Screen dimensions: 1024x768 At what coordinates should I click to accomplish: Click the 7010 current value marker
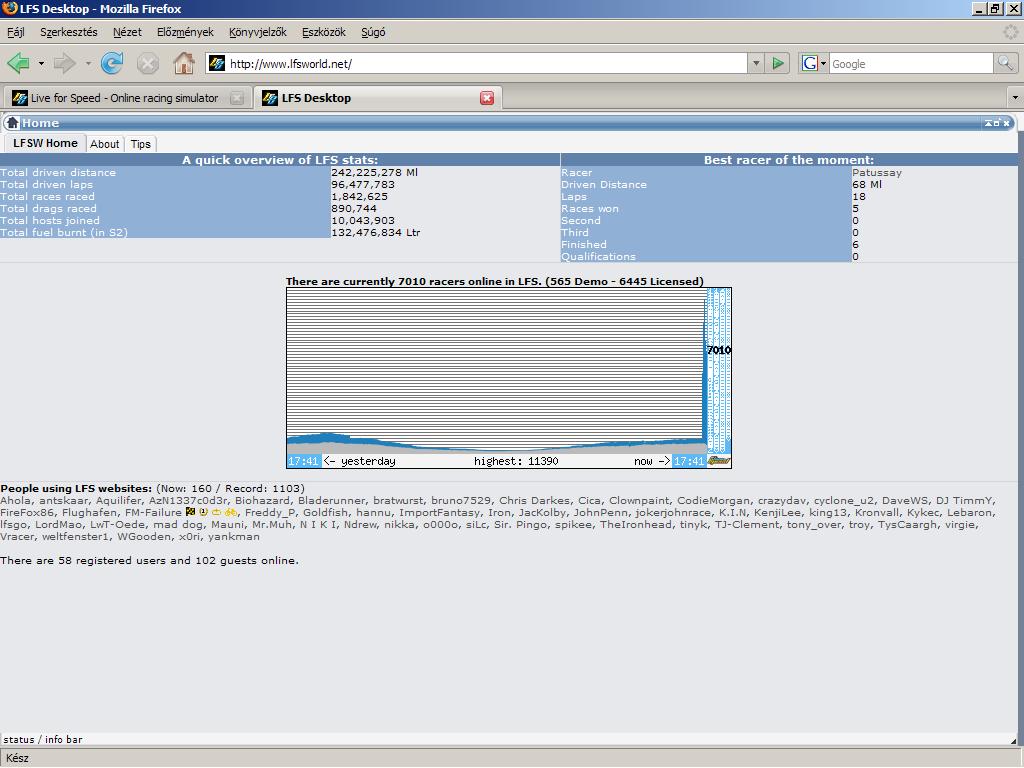[719, 350]
